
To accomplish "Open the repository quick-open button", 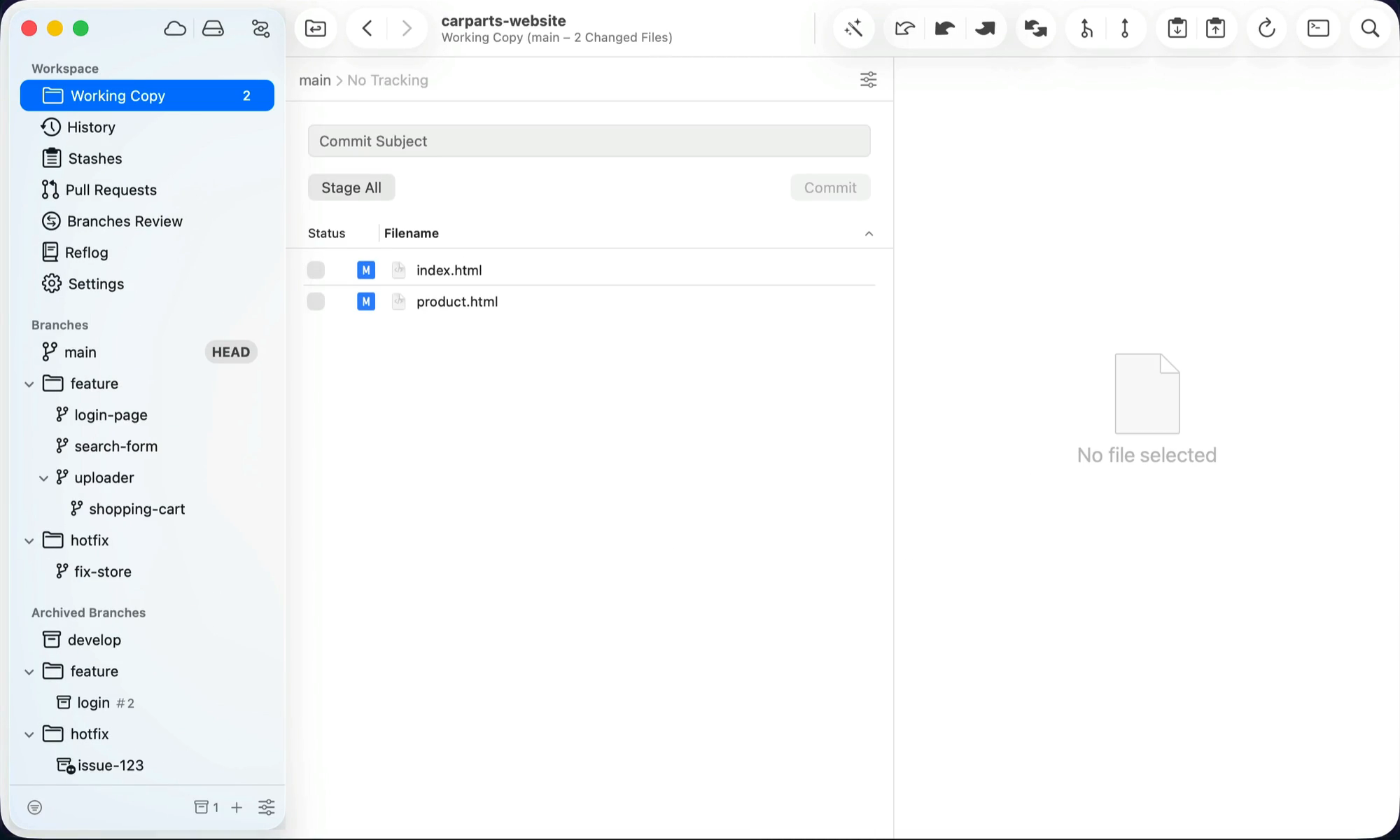I will pyautogui.click(x=316, y=28).
